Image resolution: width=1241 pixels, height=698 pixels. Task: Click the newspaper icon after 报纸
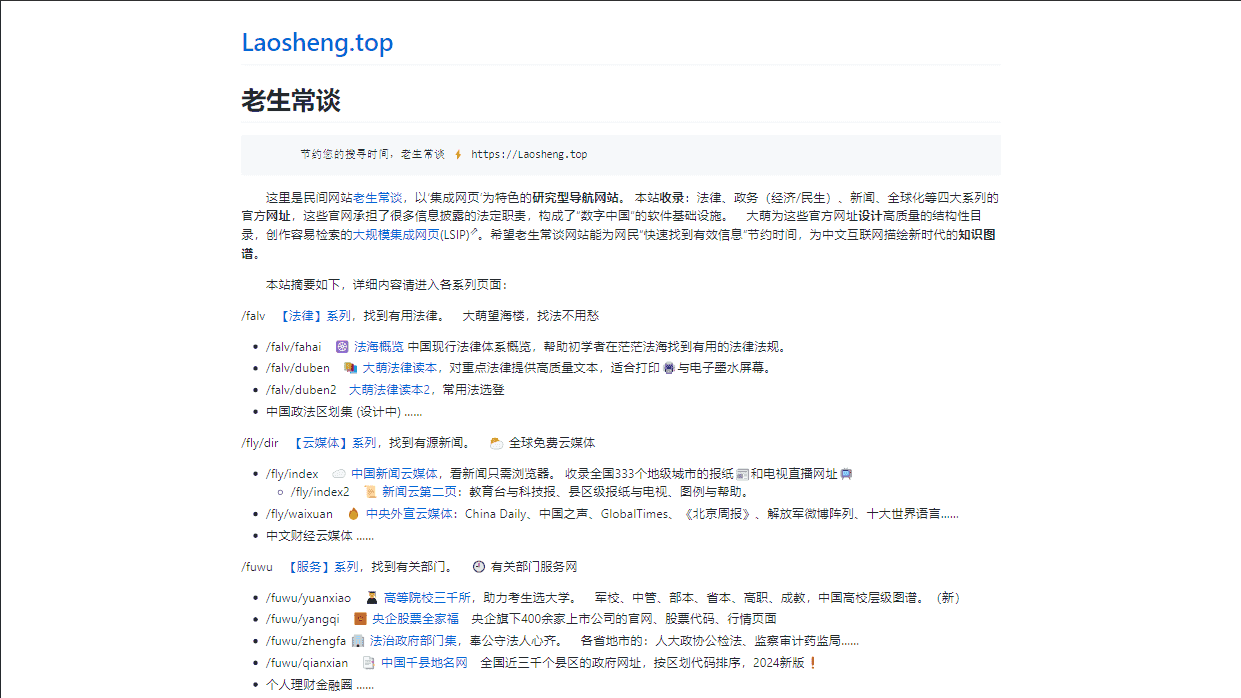click(742, 474)
